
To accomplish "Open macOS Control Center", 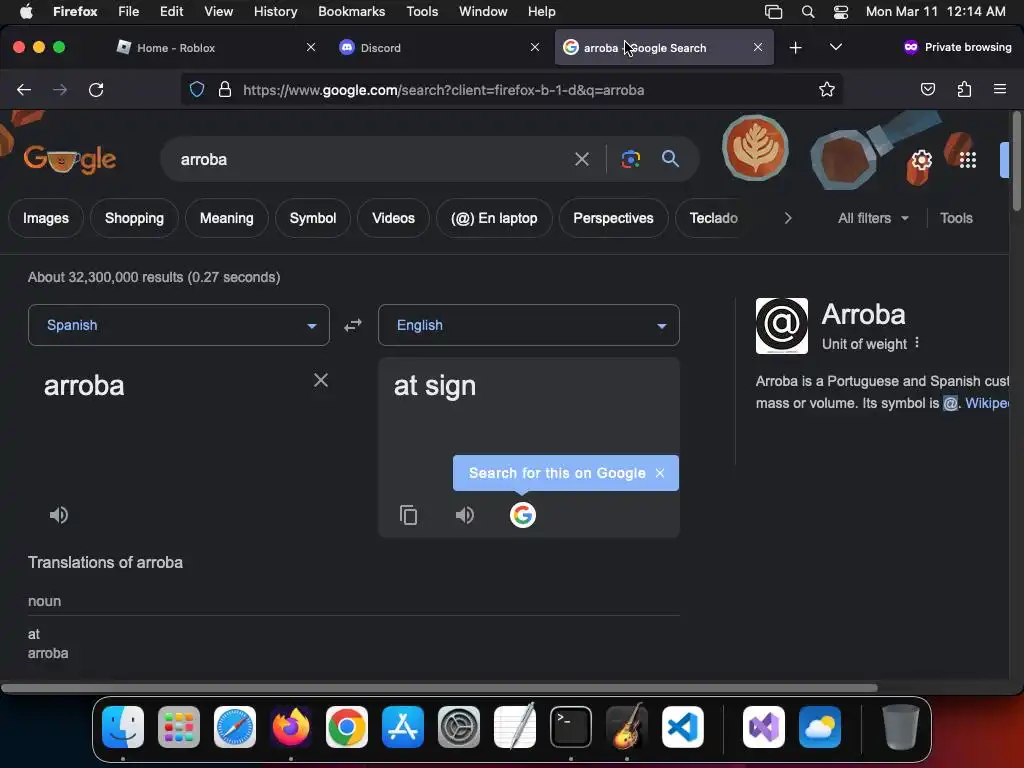I will click(840, 11).
